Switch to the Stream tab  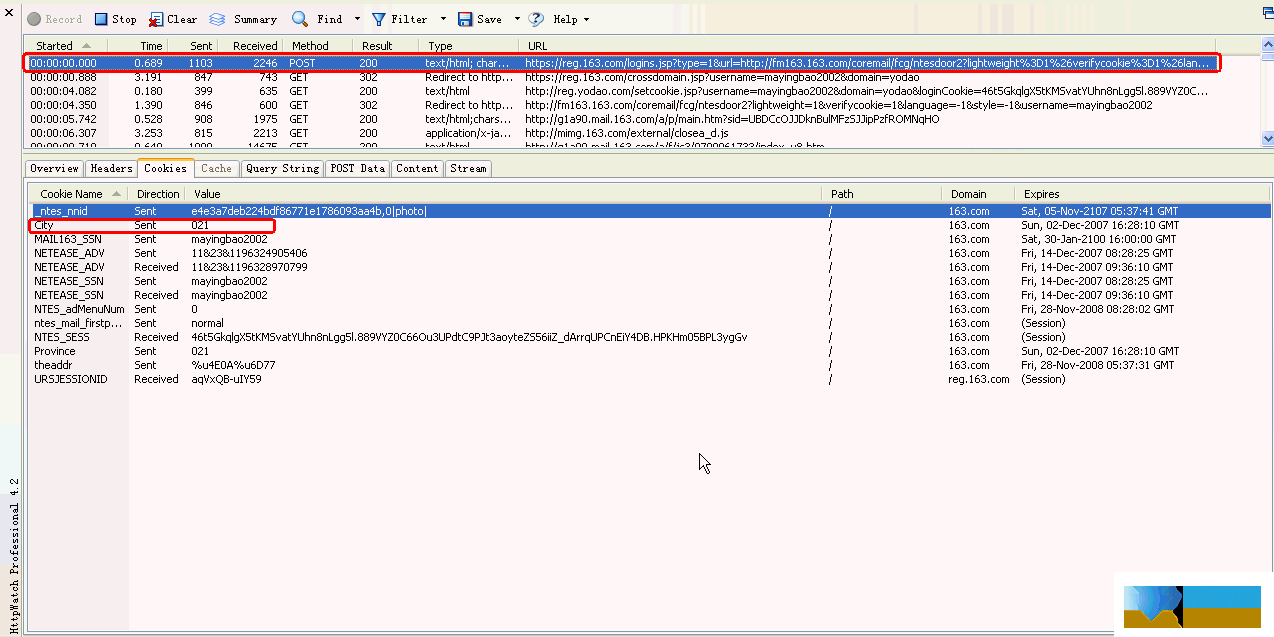(x=468, y=168)
